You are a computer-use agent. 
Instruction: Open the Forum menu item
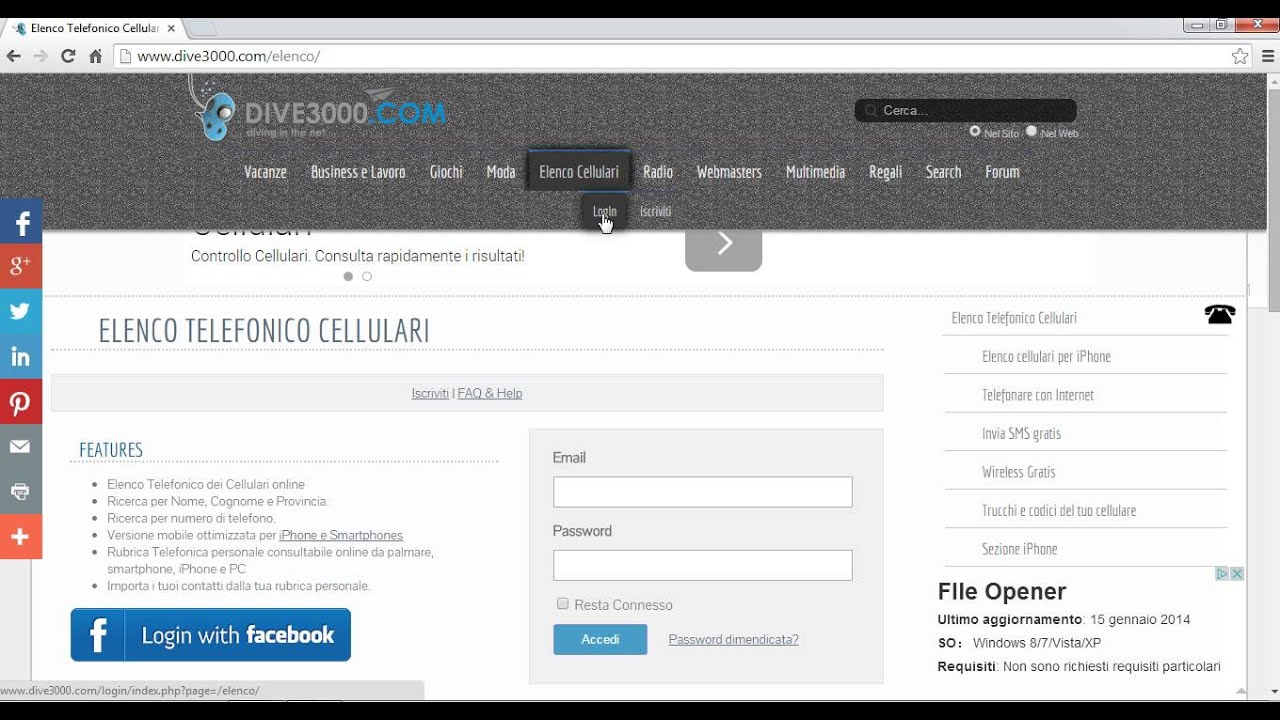click(1002, 172)
